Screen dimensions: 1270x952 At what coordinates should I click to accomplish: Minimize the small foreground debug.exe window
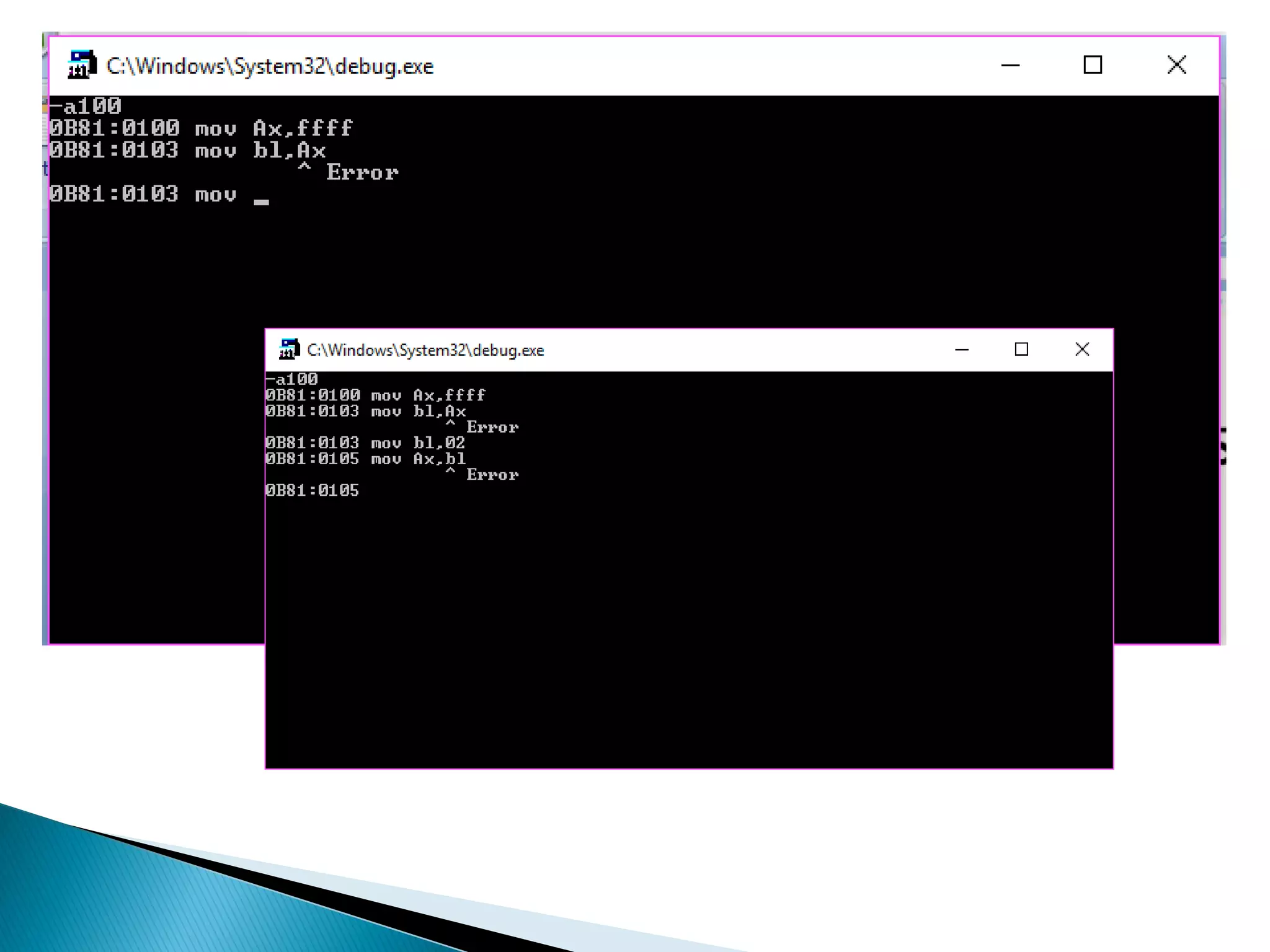click(x=962, y=350)
